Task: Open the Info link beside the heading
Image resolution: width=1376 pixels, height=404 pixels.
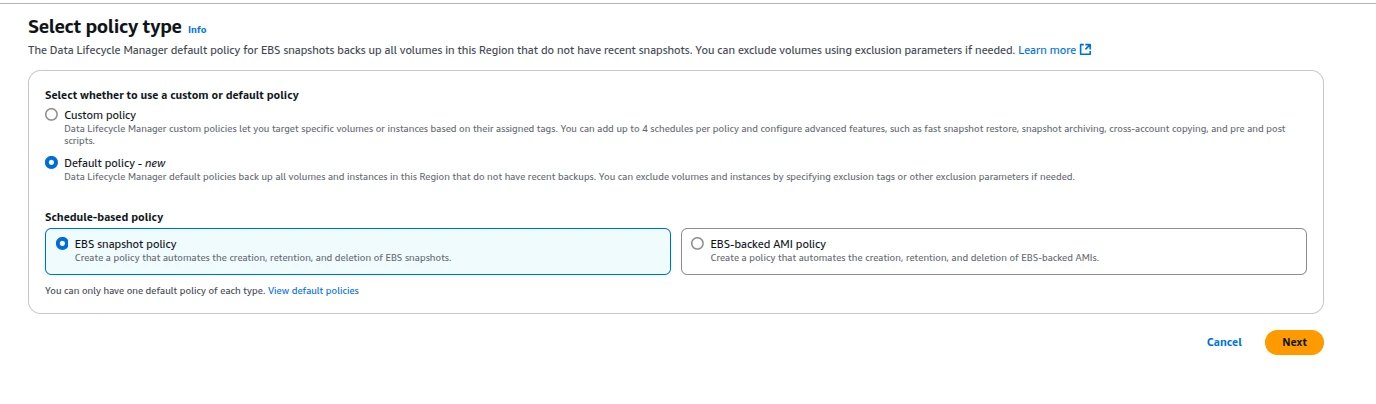Action: [x=197, y=30]
